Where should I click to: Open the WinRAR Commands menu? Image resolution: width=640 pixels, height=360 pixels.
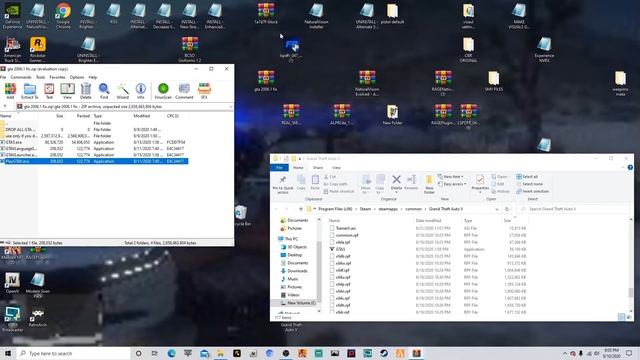20,77
